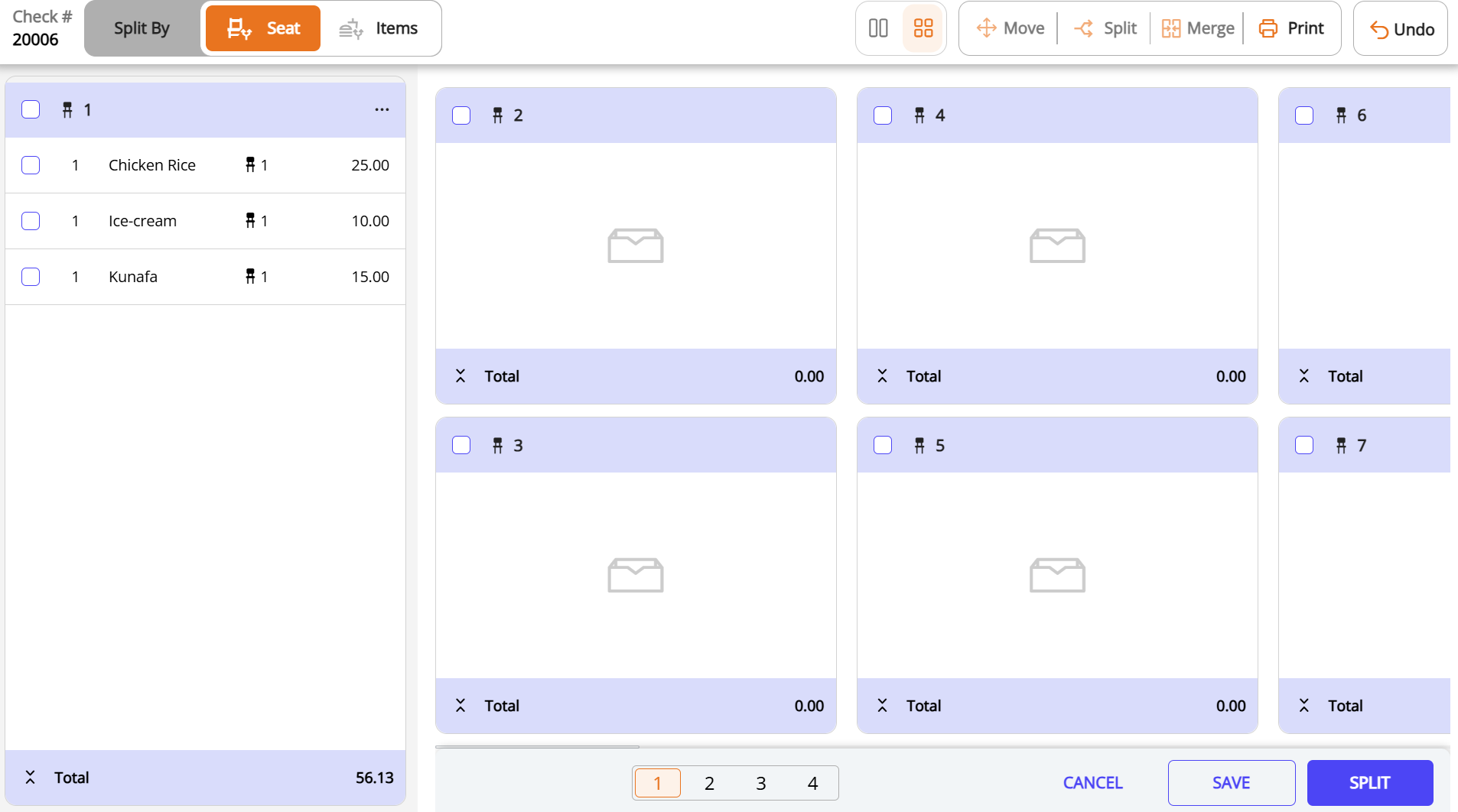Select the Merge icon
The image size is (1458, 812).
[1170, 28]
